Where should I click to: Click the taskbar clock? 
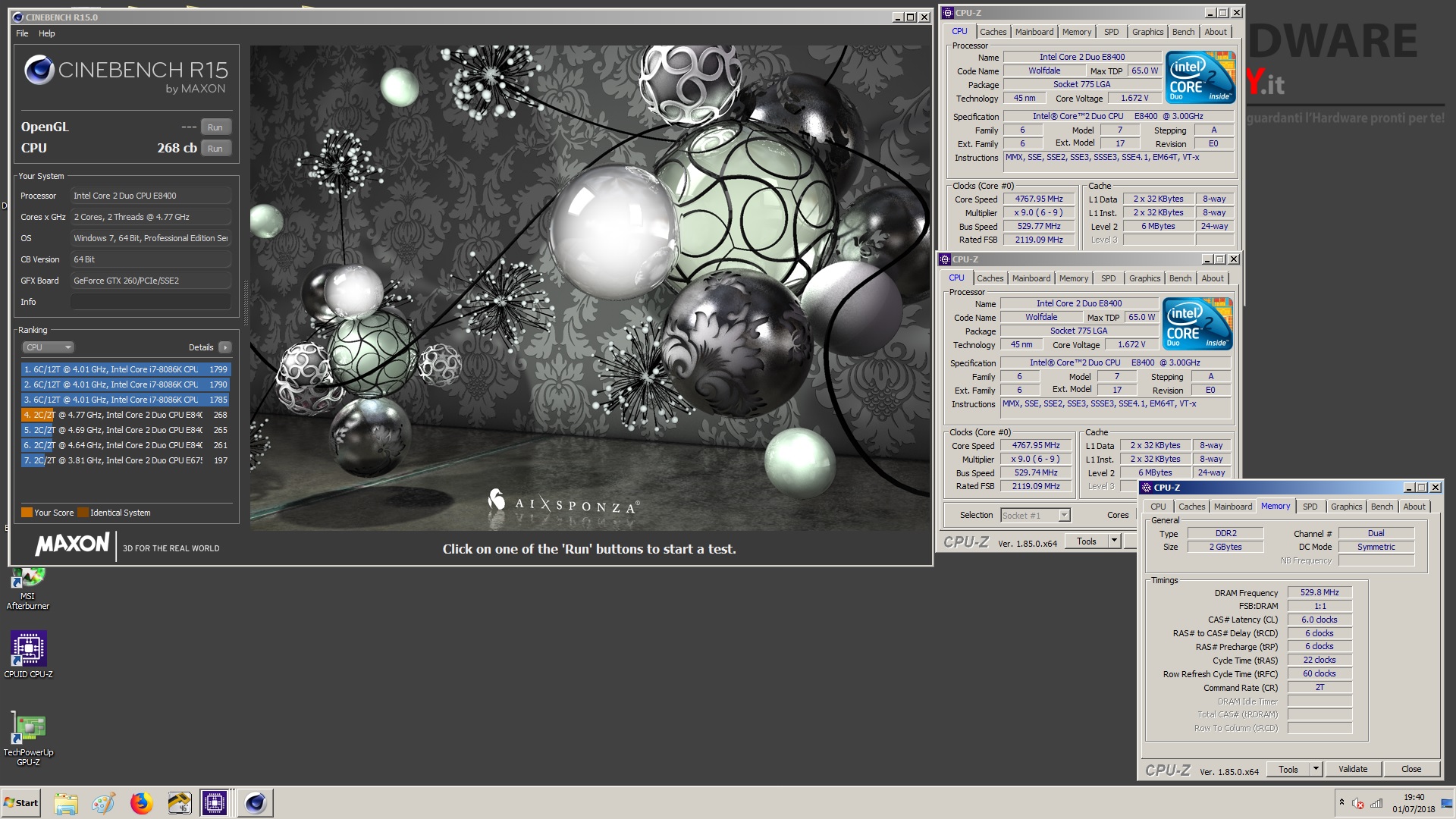pyautogui.click(x=1414, y=803)
